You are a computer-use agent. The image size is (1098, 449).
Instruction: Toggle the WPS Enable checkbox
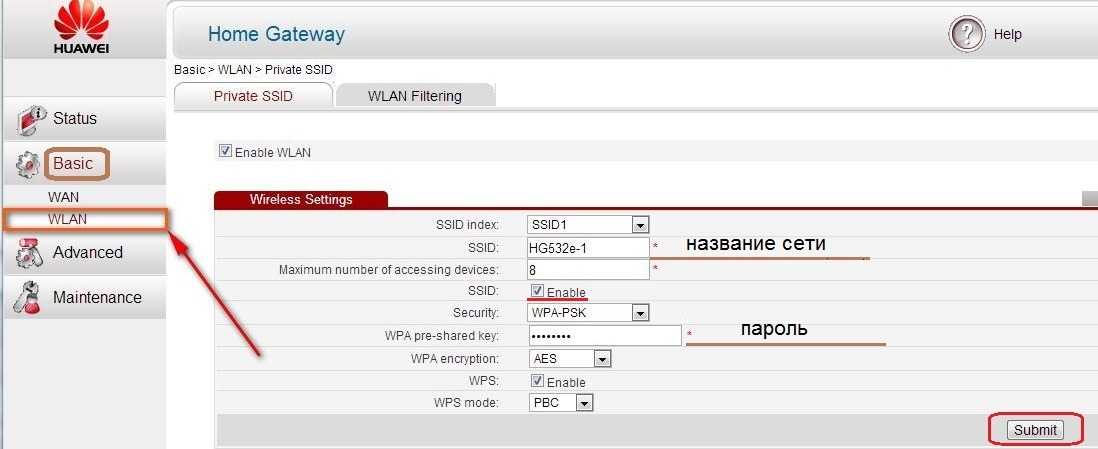[x=538, y=381]
